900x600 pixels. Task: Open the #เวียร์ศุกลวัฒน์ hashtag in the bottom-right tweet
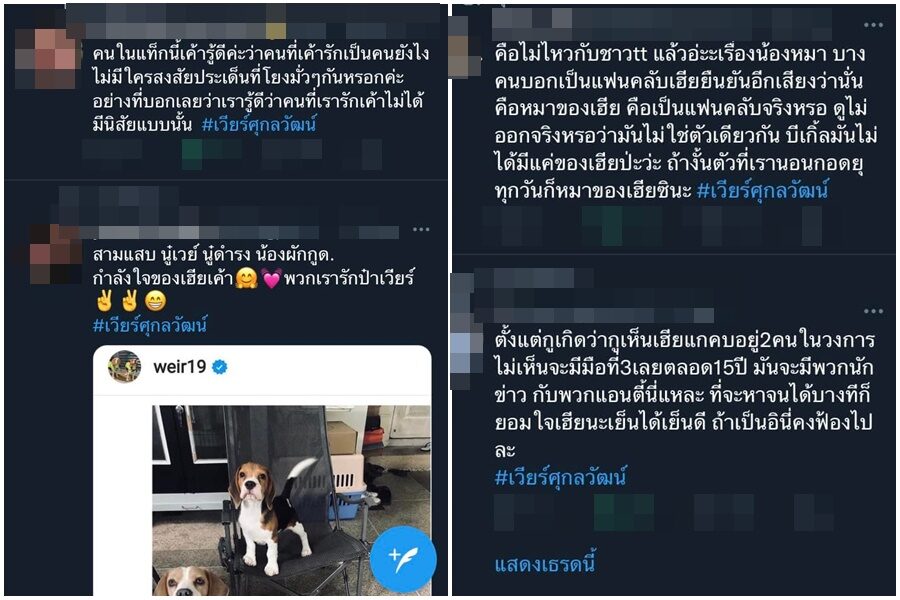coord(560,477)
